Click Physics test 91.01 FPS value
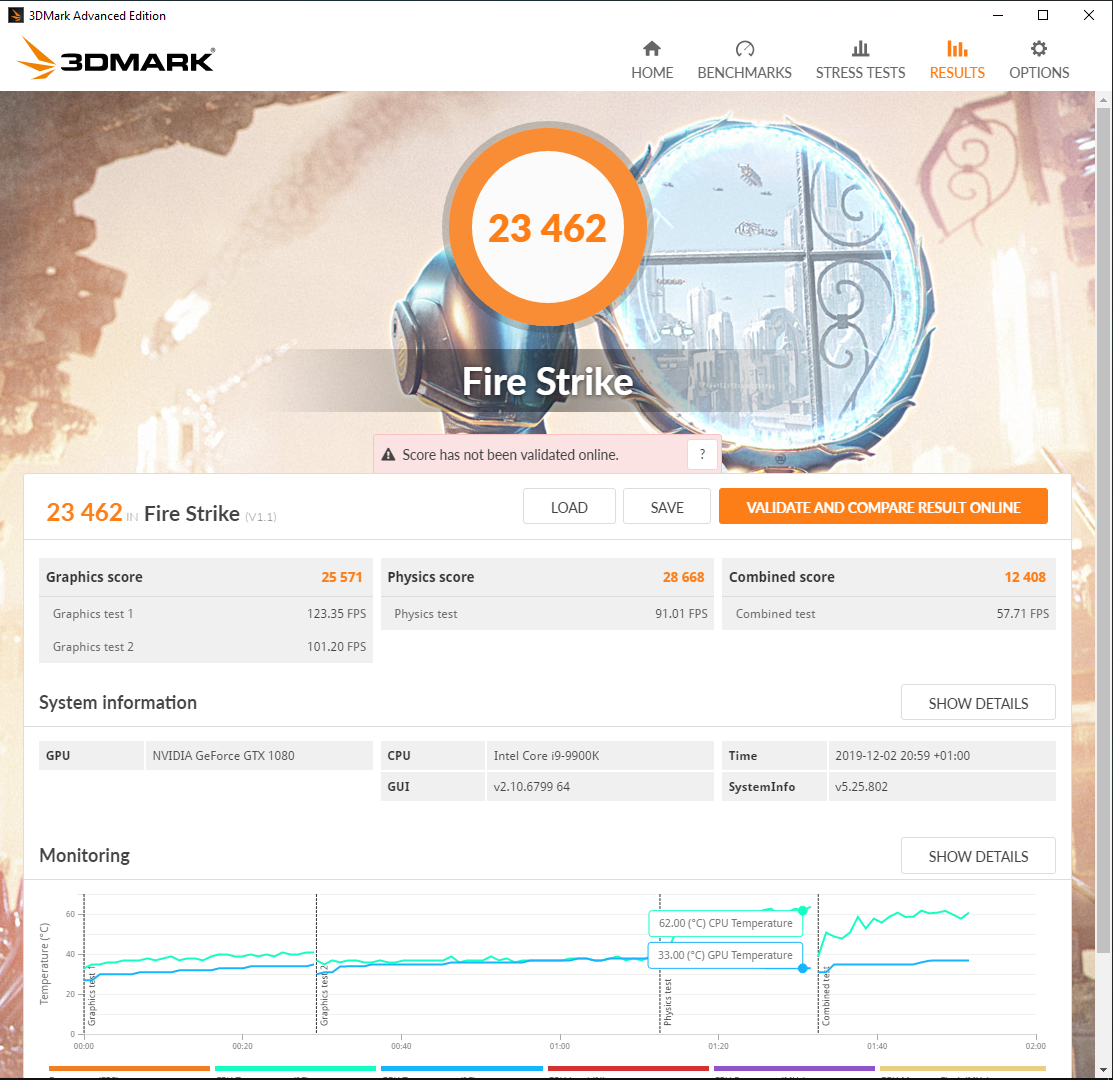 [x=681, y=614]
